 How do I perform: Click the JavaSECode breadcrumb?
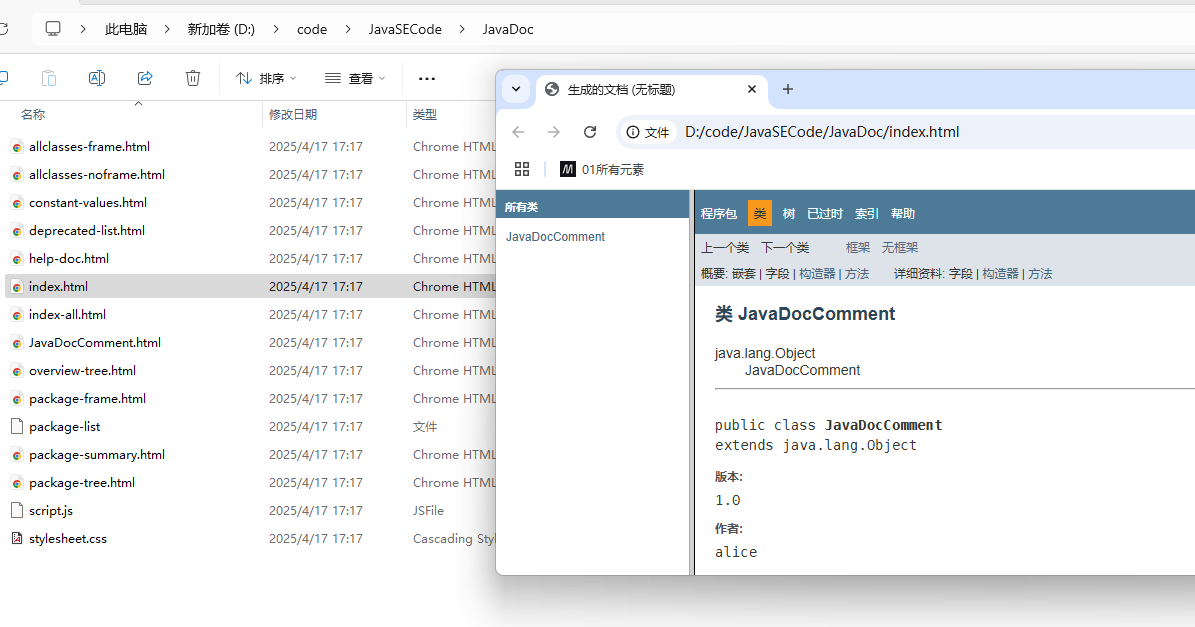click(x=405, y=29)
